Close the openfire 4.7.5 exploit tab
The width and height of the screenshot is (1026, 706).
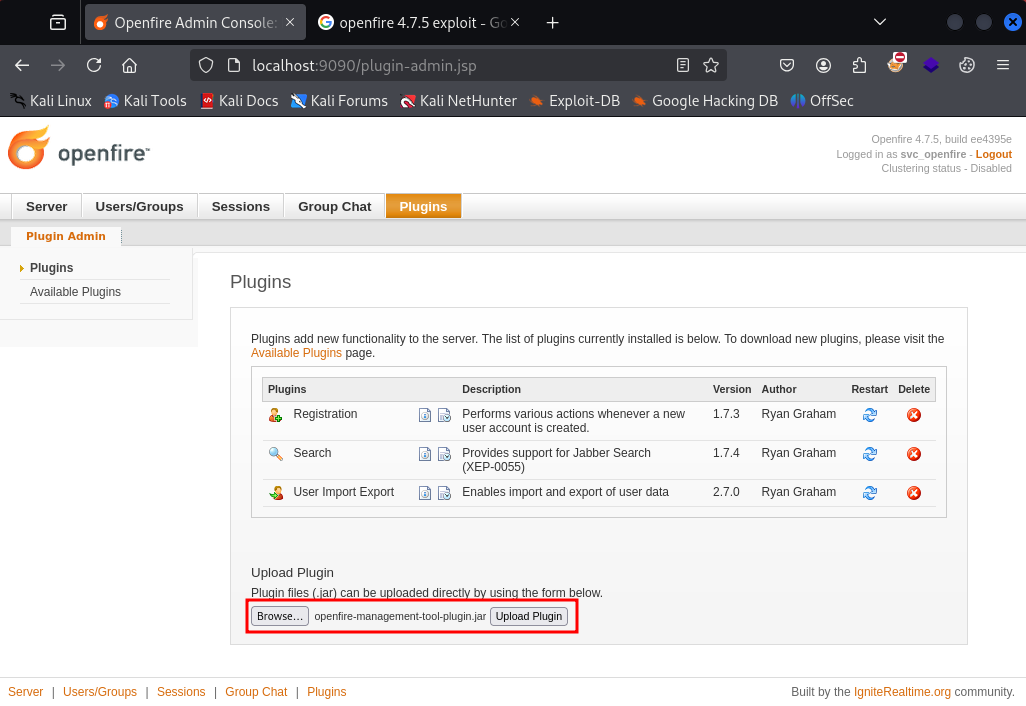click(x=515, y=22)
